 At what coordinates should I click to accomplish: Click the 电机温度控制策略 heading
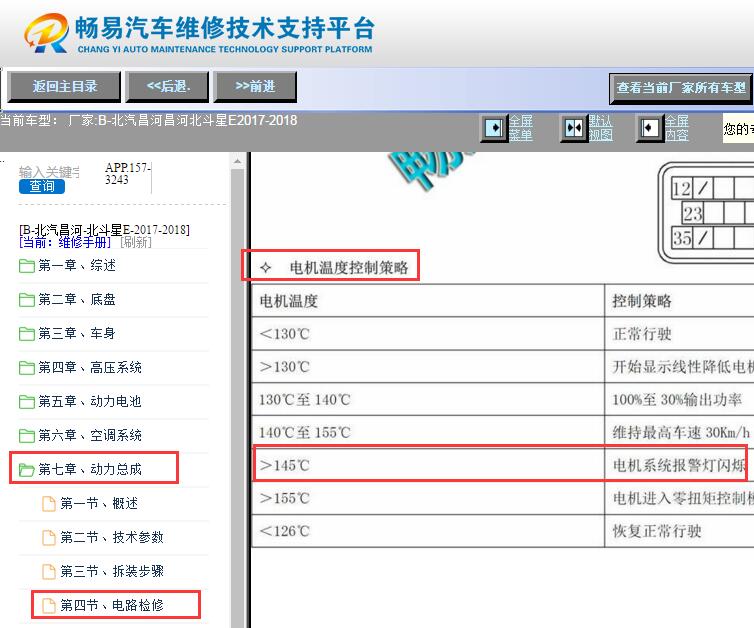tap(349, 267)
